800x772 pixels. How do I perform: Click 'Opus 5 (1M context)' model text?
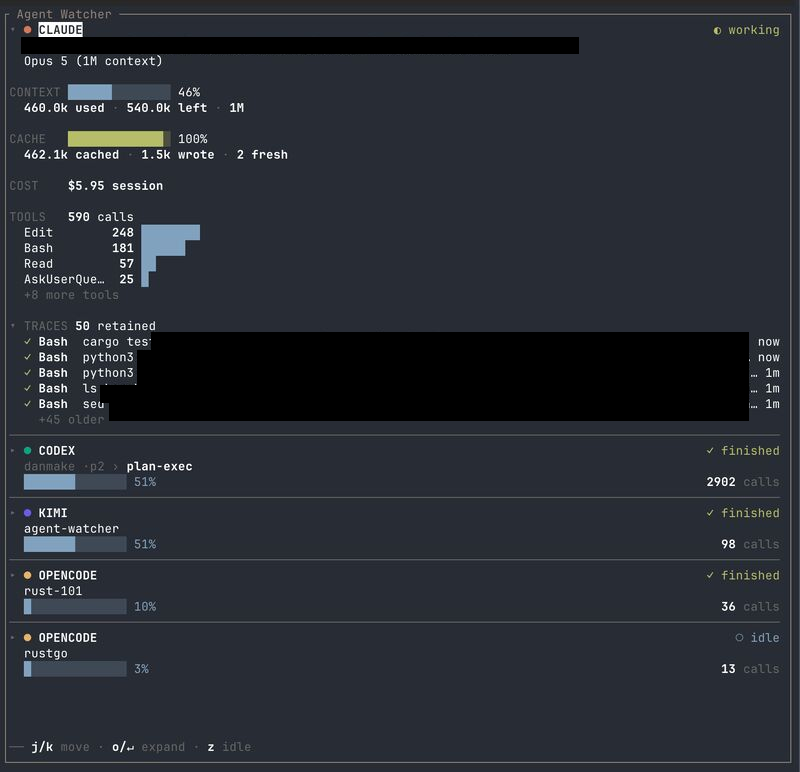click(93, 61)
